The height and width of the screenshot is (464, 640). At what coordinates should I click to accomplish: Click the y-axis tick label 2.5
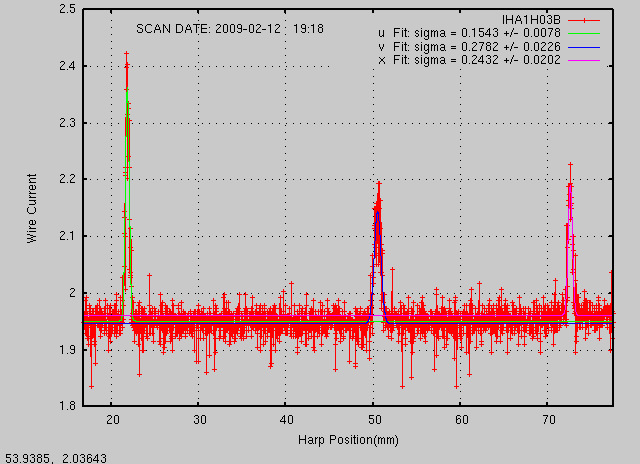point(68,9)
